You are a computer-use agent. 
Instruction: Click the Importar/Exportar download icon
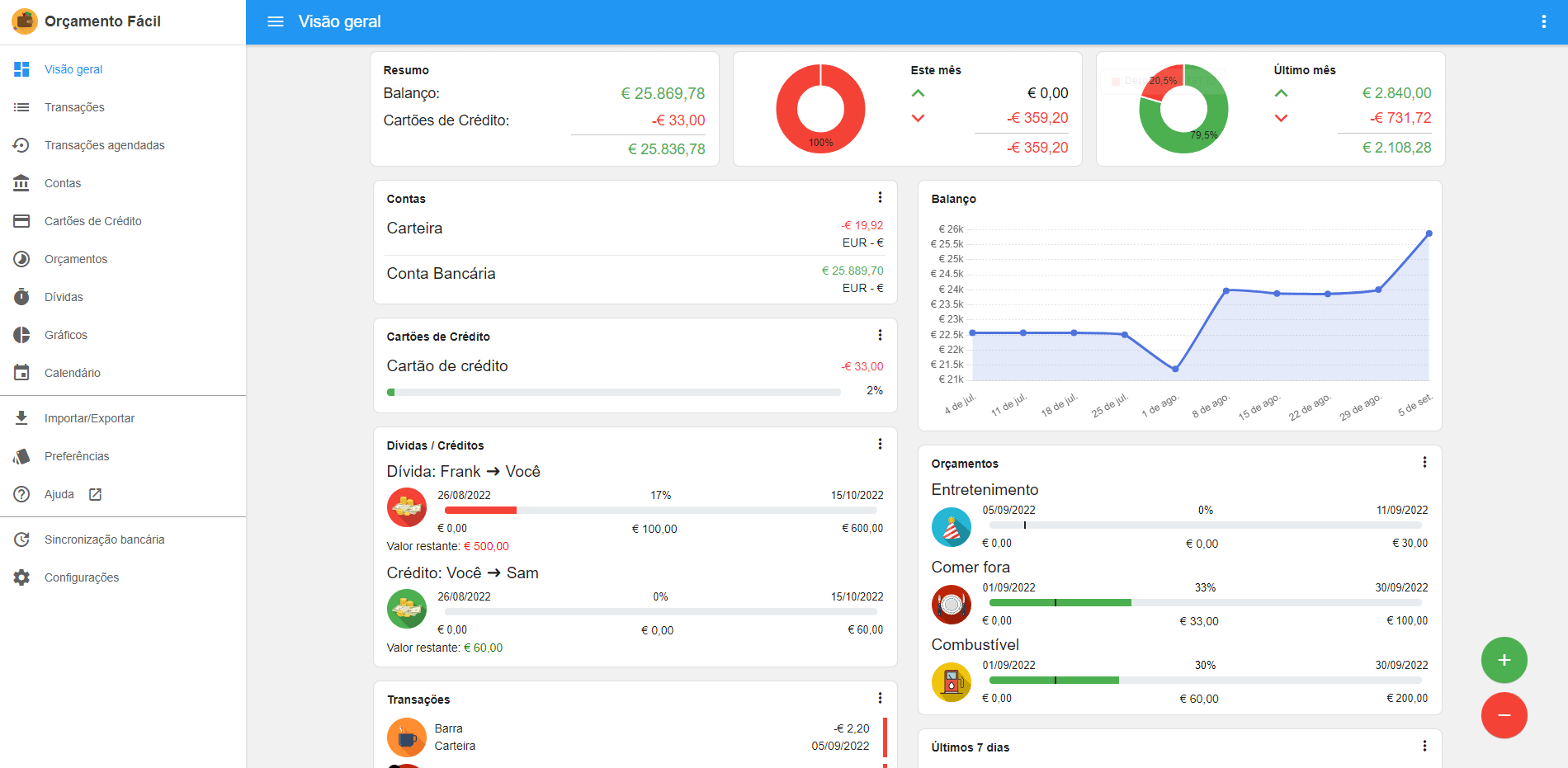pos(21,418)
